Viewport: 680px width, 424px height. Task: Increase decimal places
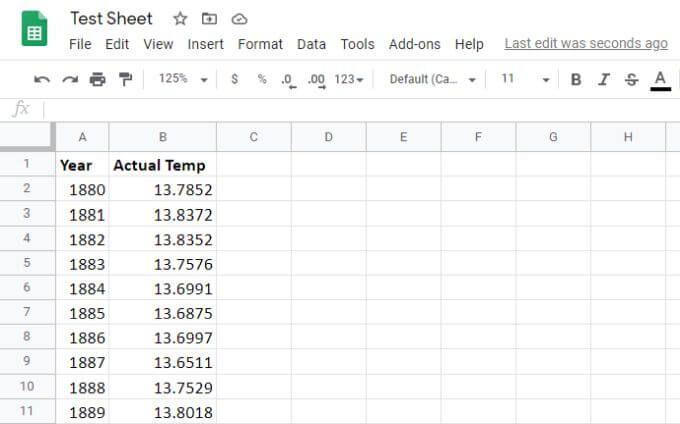[x=317, y=80]
